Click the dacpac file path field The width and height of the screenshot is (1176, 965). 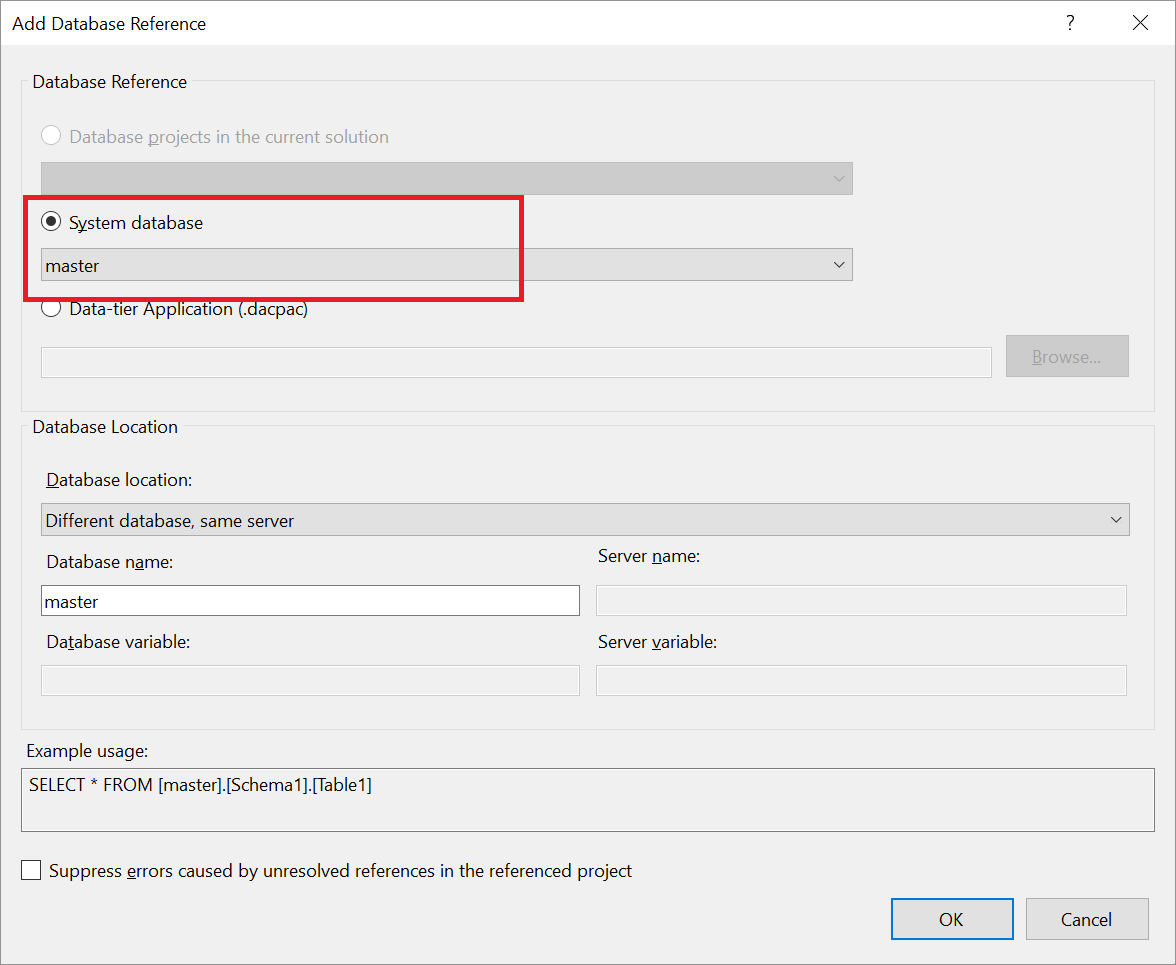(516, 362)
